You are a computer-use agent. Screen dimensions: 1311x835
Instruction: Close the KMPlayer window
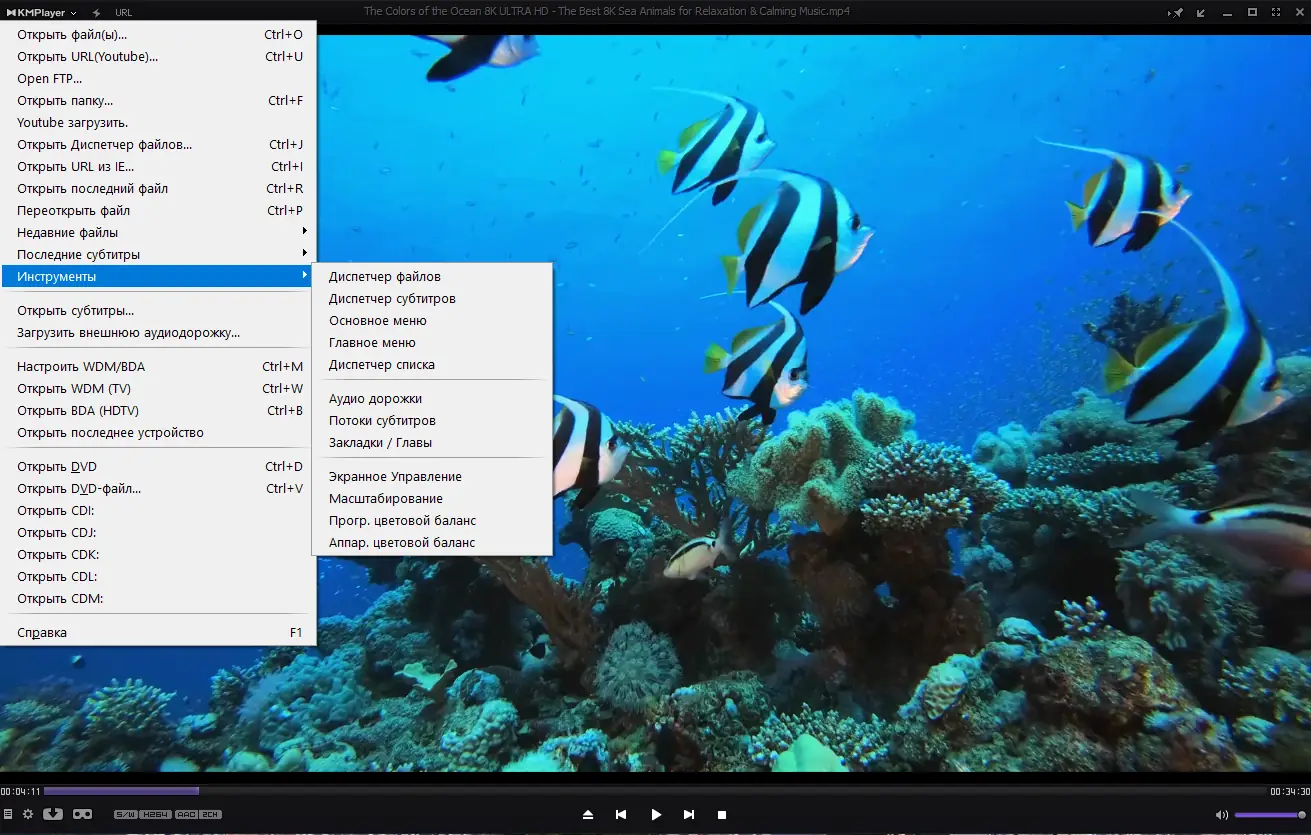(1298, 12)
